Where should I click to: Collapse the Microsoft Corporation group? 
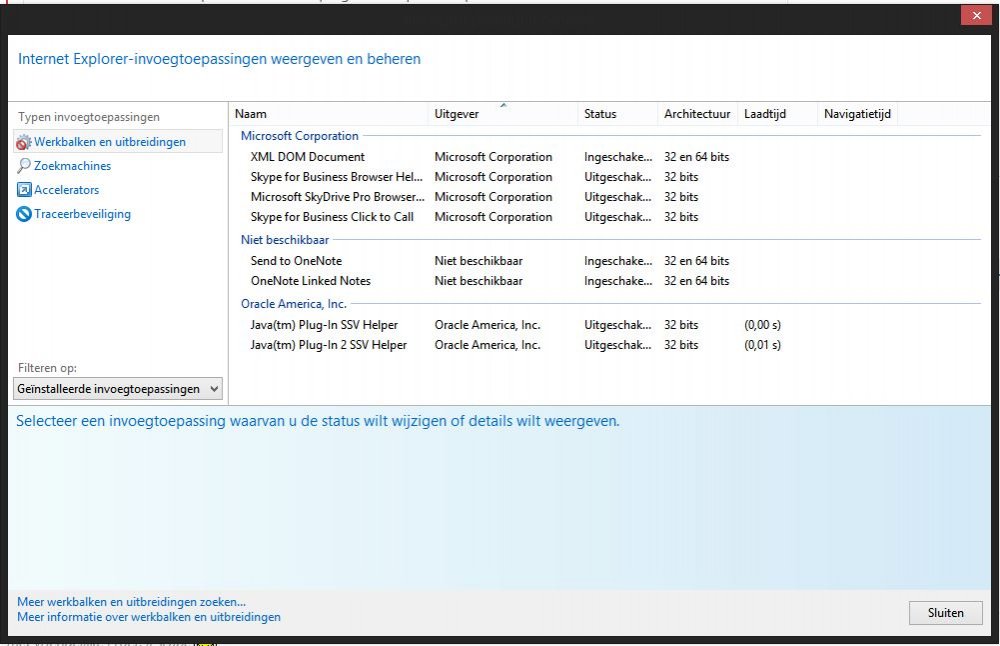pos(299,136)
